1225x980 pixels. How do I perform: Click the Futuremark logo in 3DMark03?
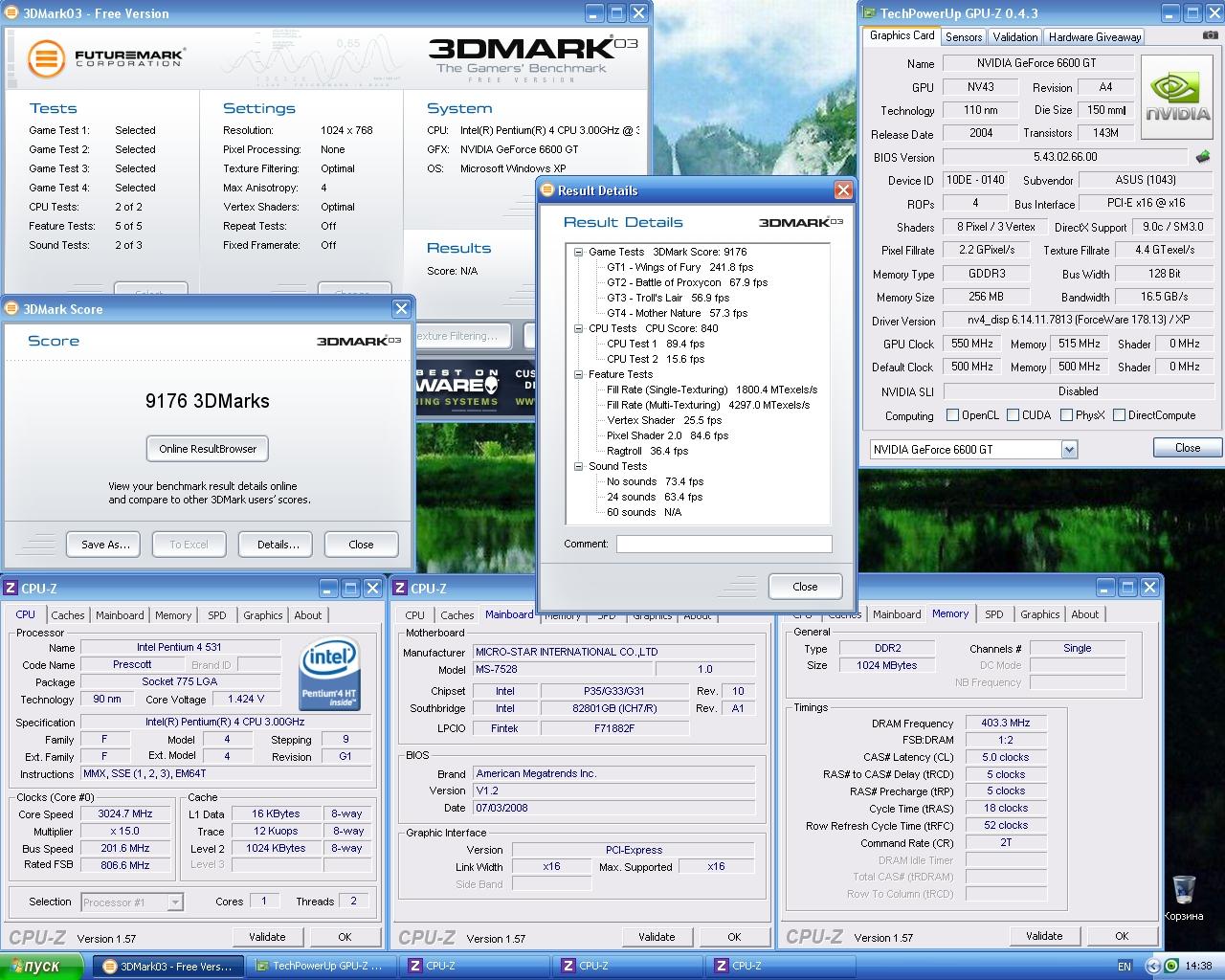107,59
